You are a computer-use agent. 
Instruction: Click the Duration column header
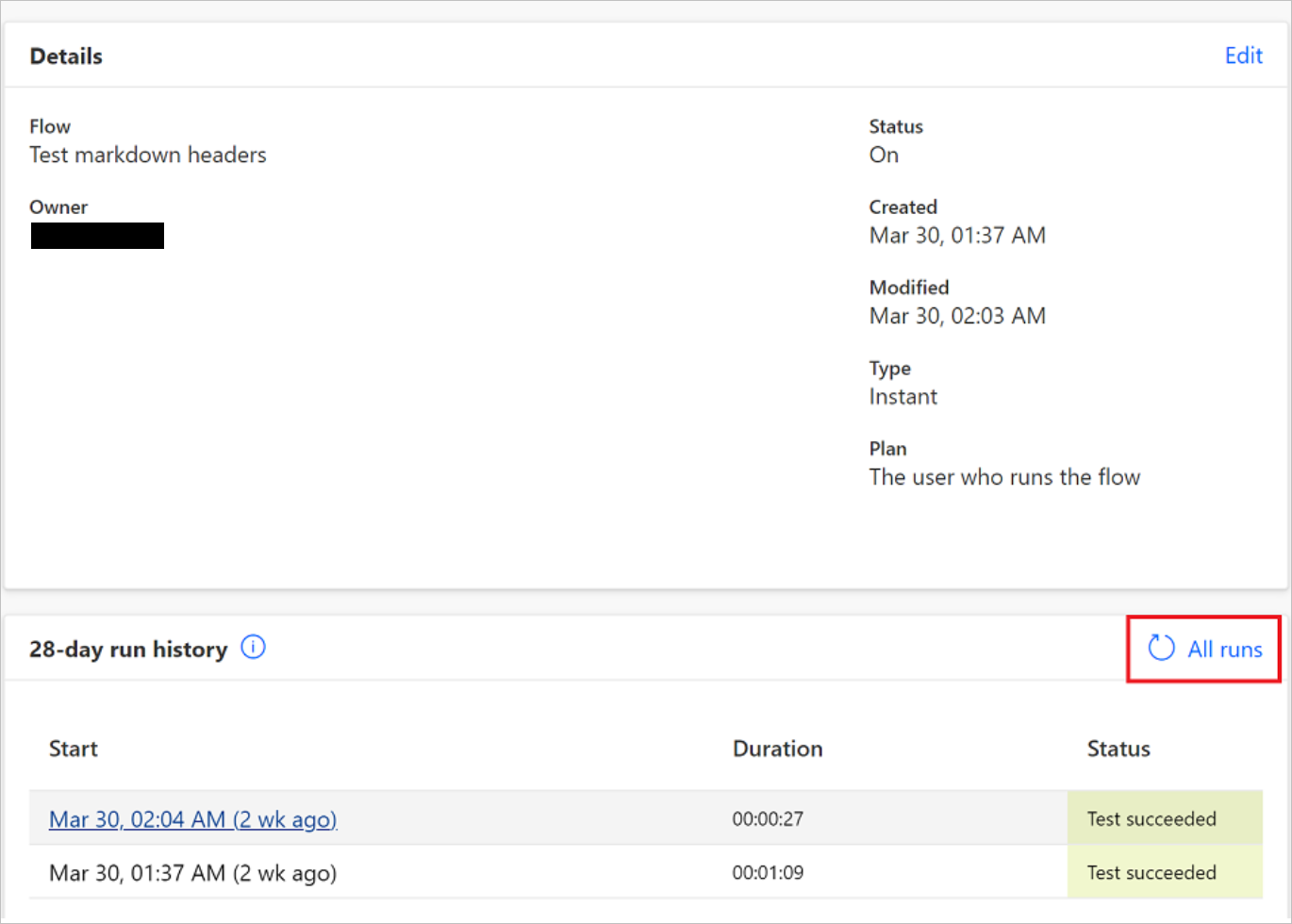tap(777, 749)
